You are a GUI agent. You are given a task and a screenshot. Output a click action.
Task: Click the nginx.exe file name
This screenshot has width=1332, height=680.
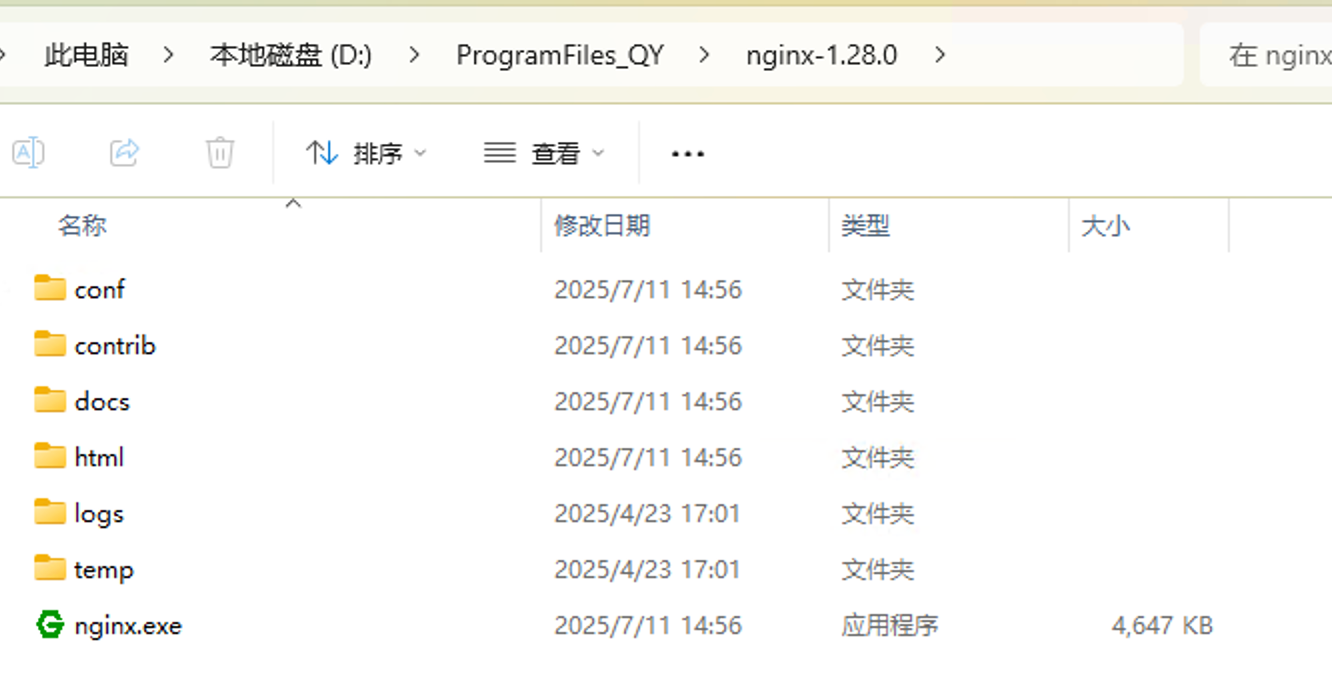tap(128, 626)
